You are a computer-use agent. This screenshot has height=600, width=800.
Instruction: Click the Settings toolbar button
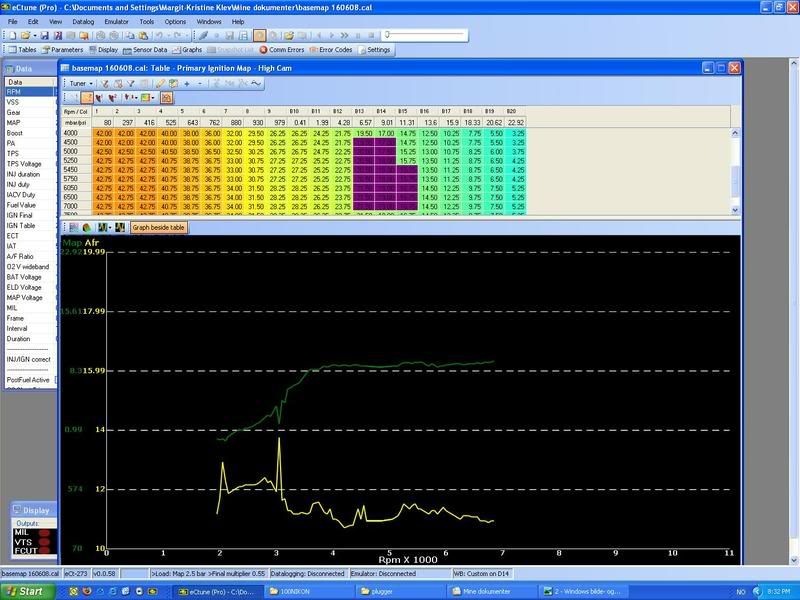click(374, 49)
